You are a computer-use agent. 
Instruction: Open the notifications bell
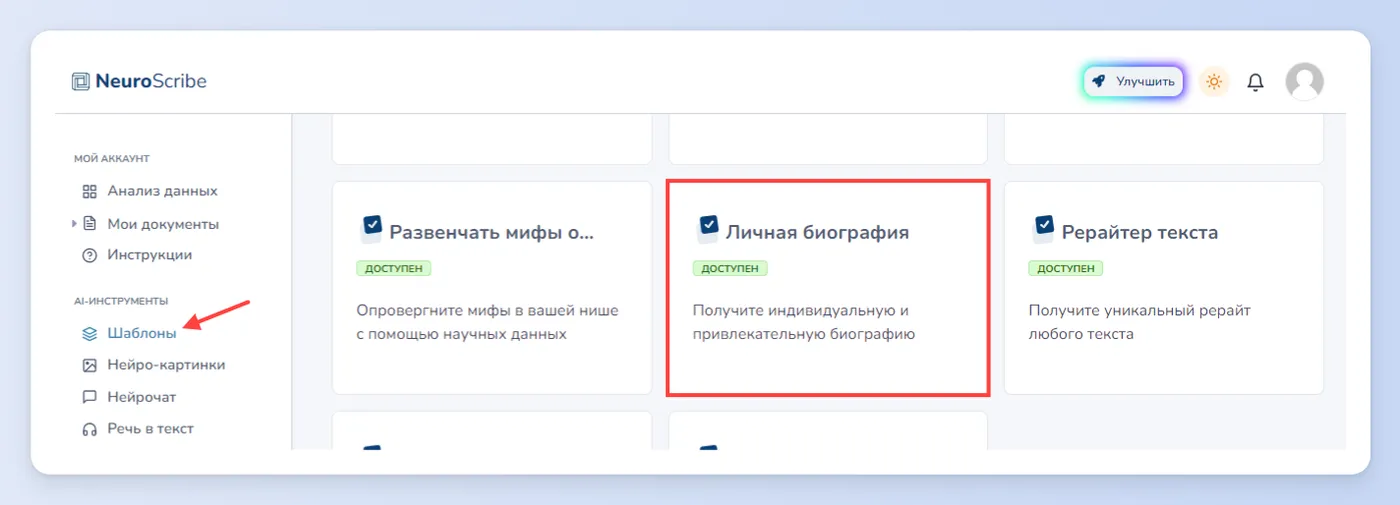pyautogui.click(x=1256, y=82)
